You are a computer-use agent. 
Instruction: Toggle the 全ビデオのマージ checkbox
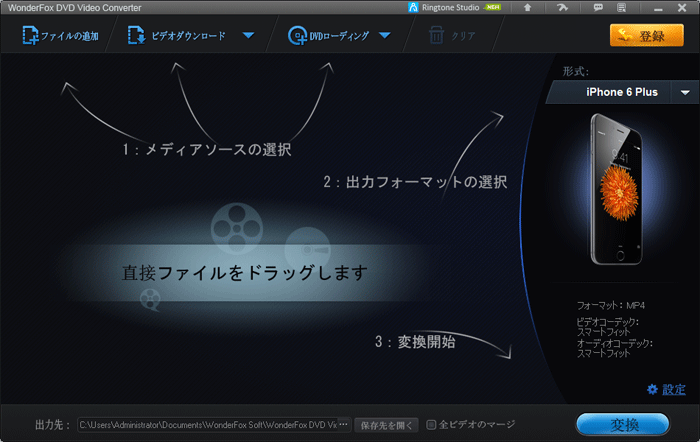431,425
